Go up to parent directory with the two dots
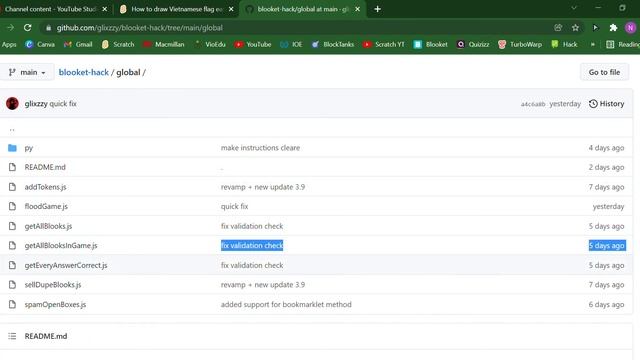This screenshot has height=360, width=640. point(12,129)
